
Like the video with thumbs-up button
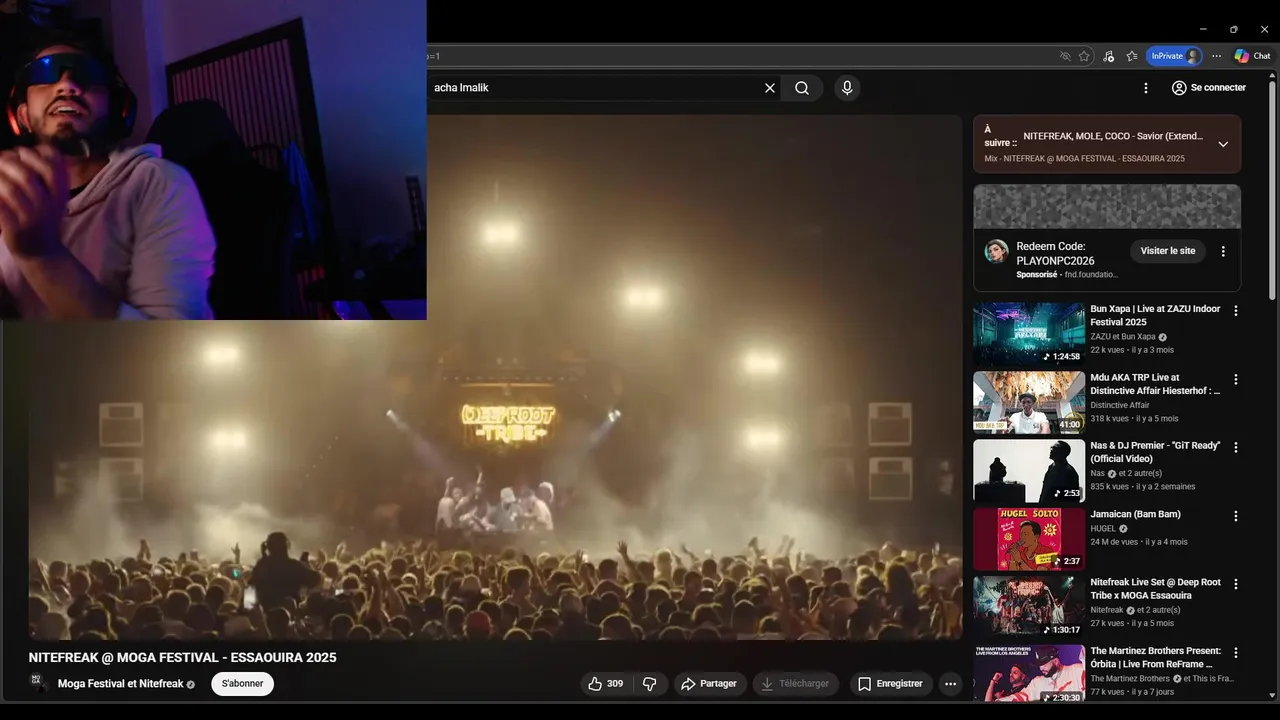click(x=606, y=684)
